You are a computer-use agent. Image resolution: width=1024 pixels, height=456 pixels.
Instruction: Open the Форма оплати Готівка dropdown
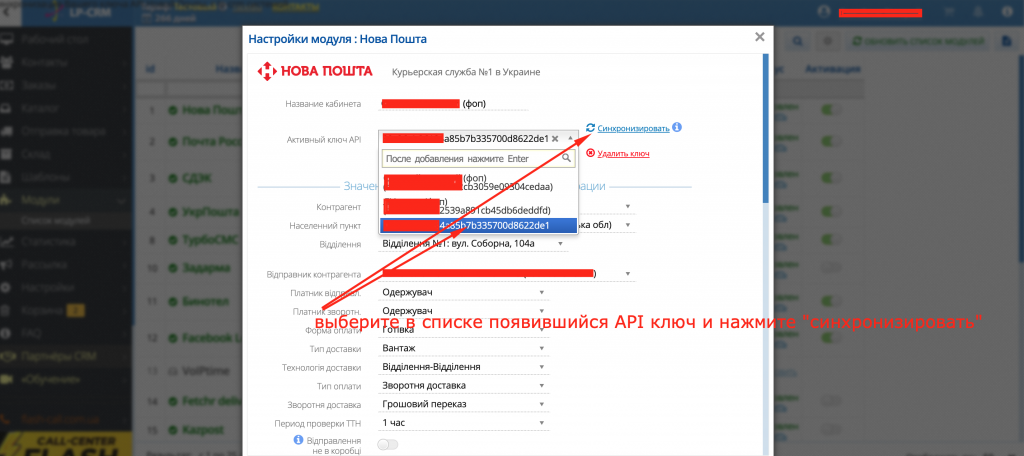[464, 330]
